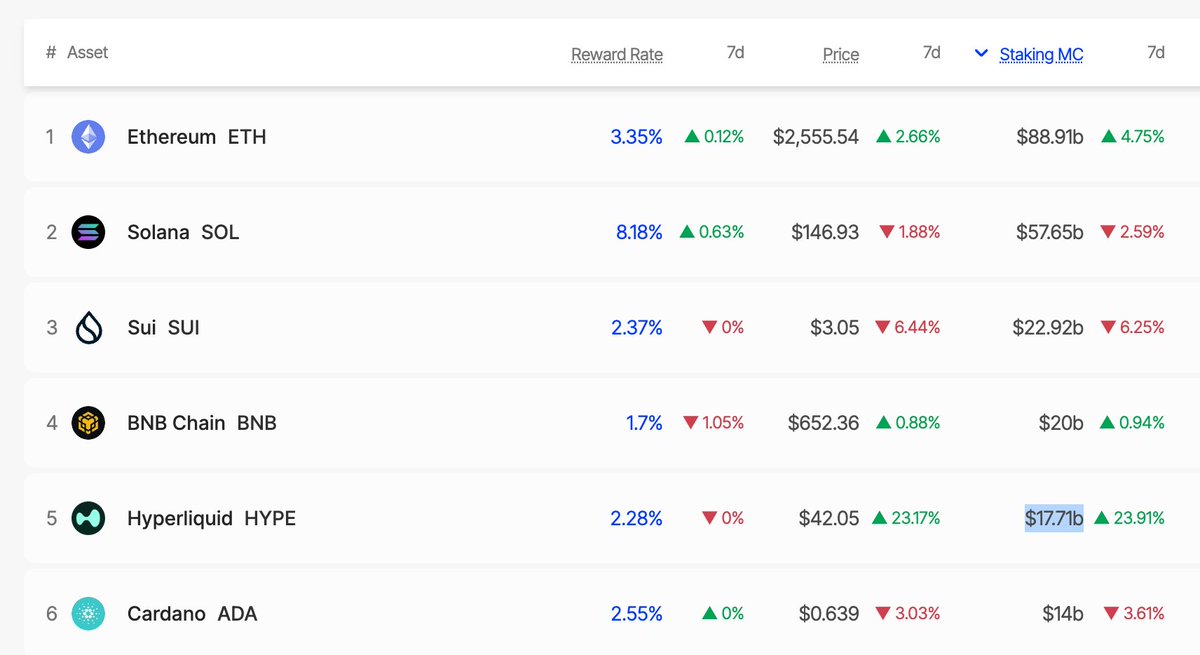Open the Cardano ADA asset name
Viewport: 1200px width, 655px height.
192,614
